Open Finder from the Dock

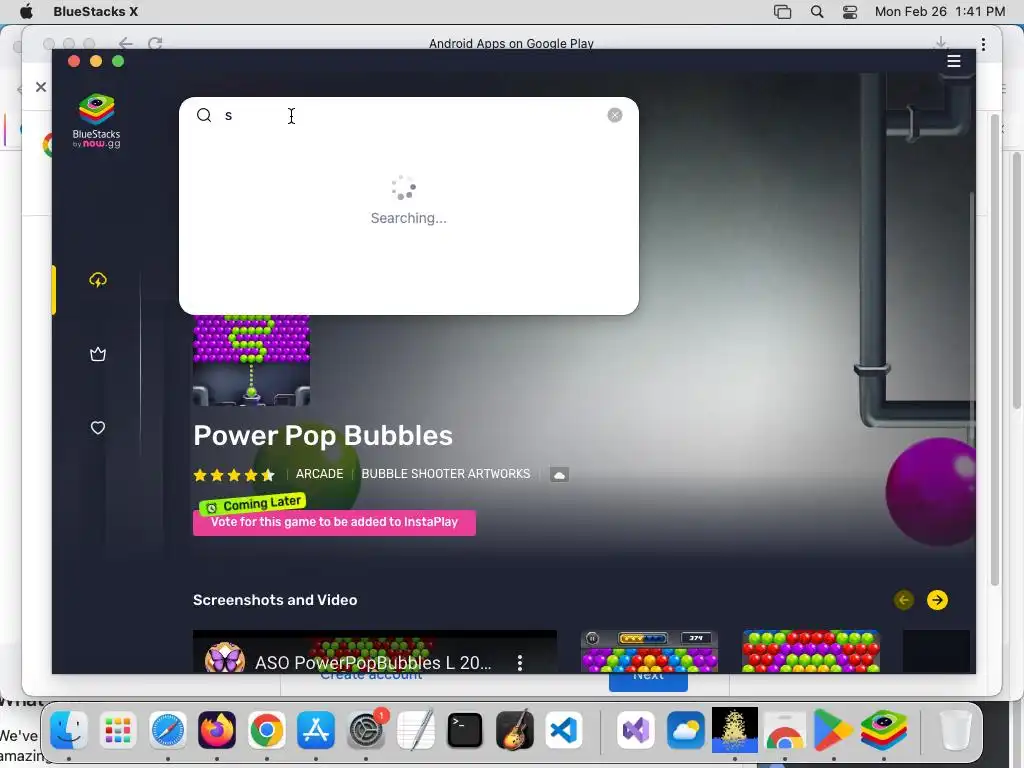(x=69, y=730)
